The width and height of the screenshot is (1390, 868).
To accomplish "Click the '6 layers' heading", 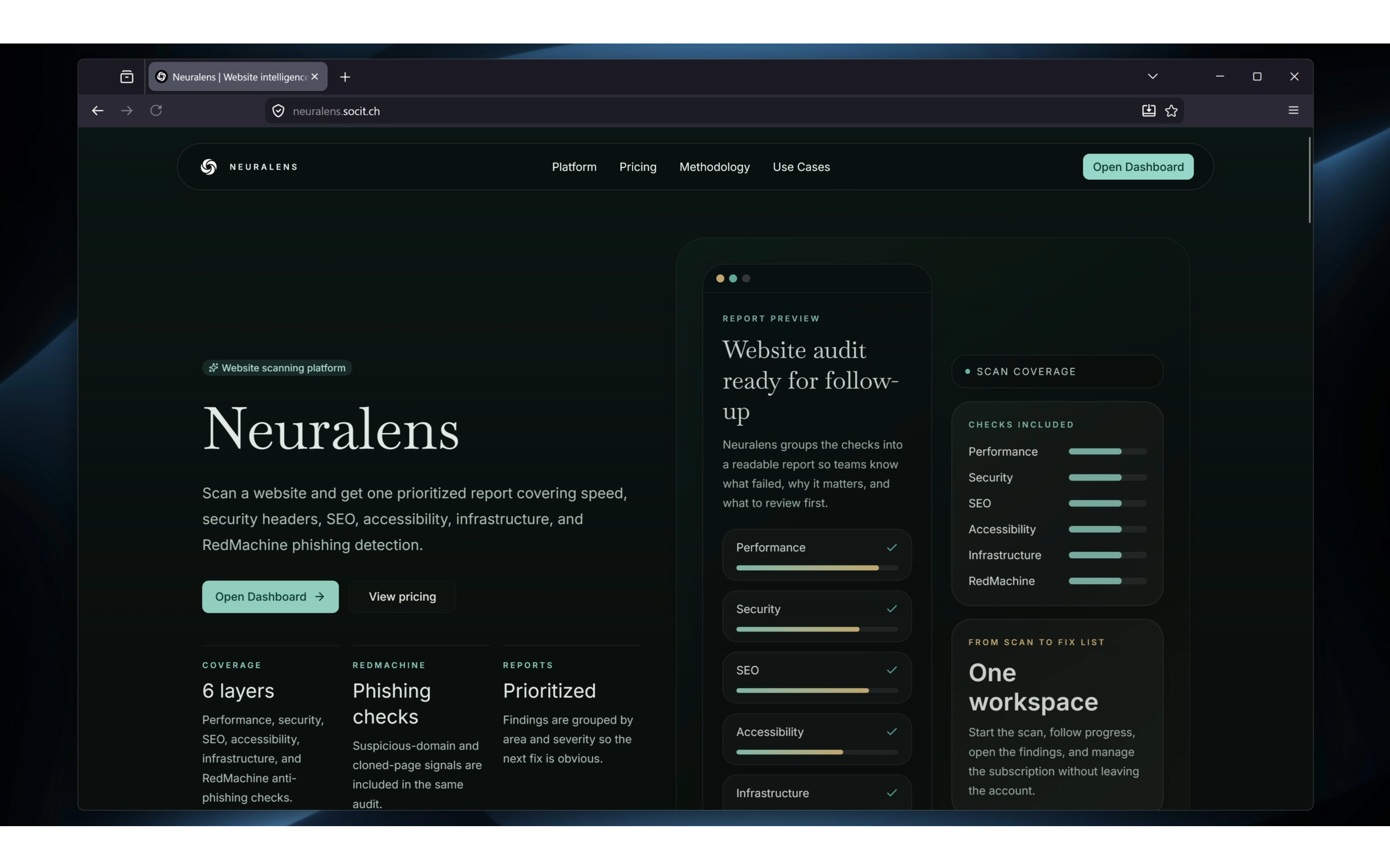I will [x=238, y=691].
